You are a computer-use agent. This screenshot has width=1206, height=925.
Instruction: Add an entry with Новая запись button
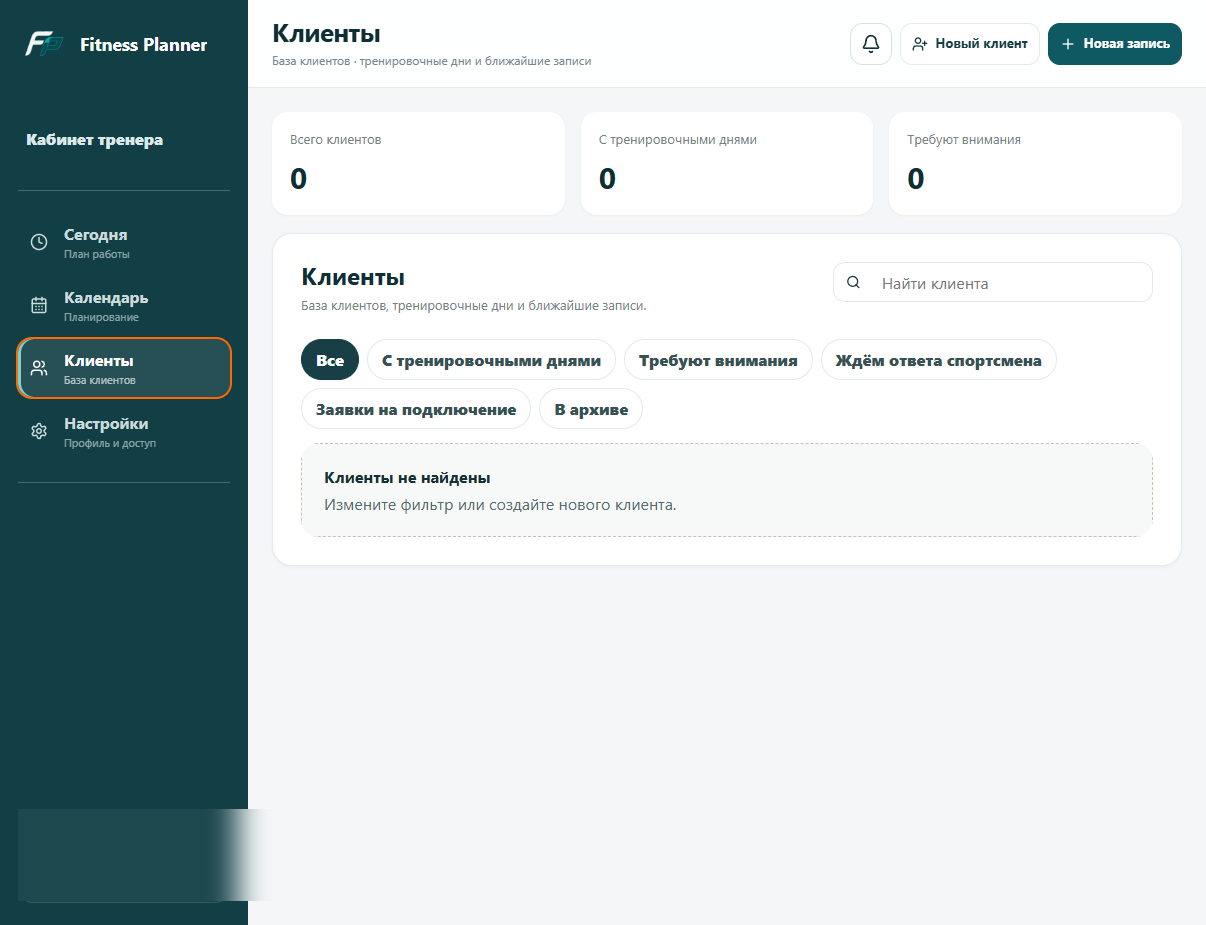[1115, 44]
